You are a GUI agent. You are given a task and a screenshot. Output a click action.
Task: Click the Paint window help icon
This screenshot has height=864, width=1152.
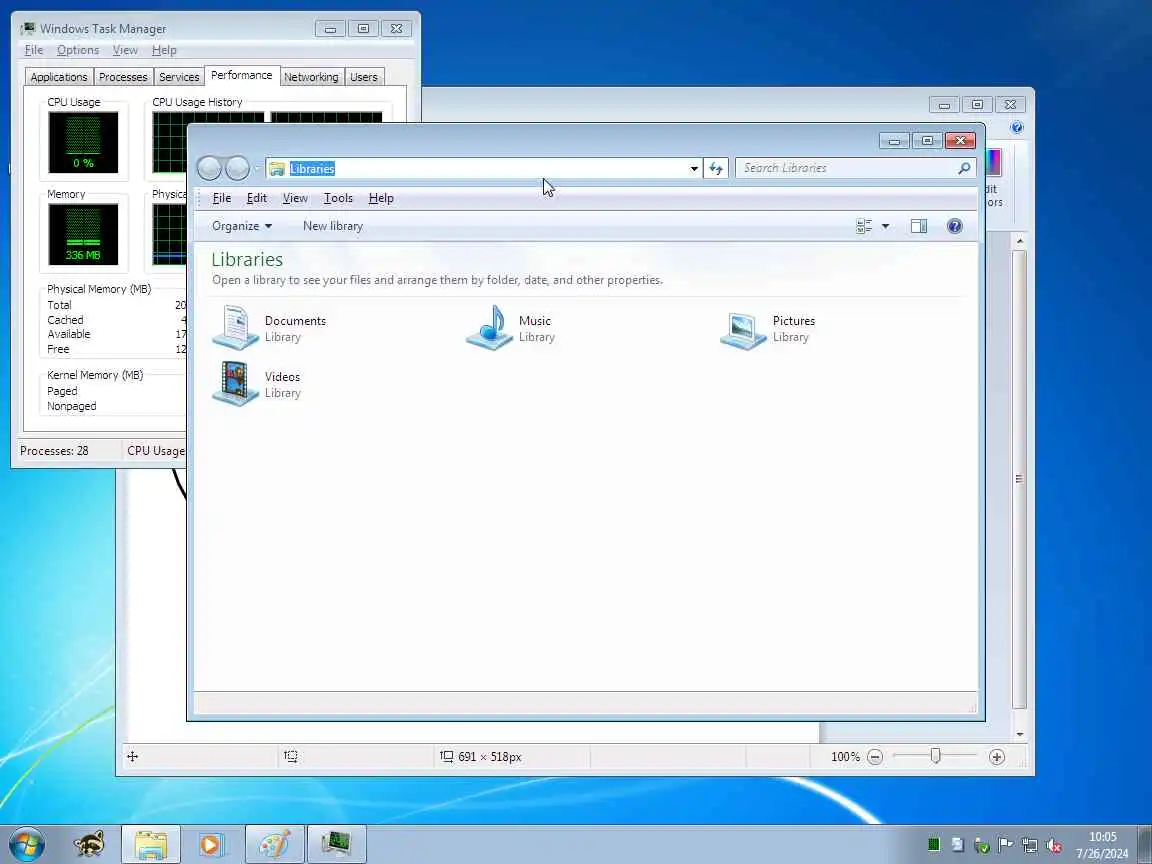1017,127
